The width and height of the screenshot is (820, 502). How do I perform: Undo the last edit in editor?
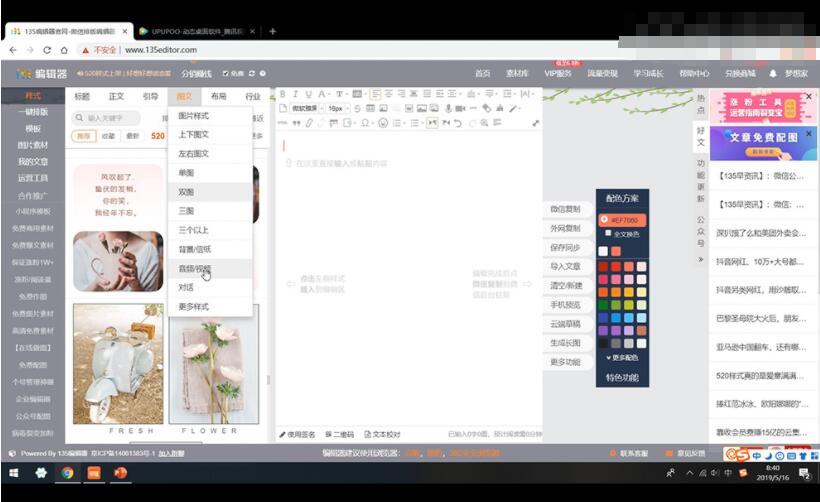(x=458, y=123)
